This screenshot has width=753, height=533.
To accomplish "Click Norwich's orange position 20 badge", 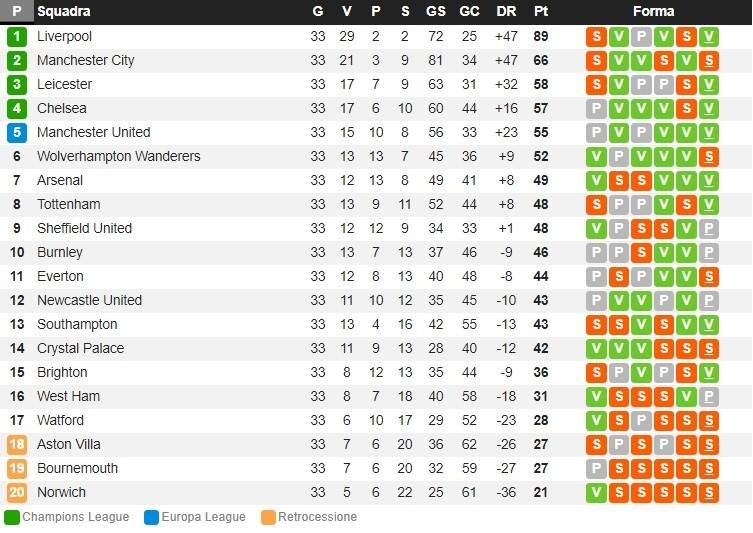I will click(17, 492).
